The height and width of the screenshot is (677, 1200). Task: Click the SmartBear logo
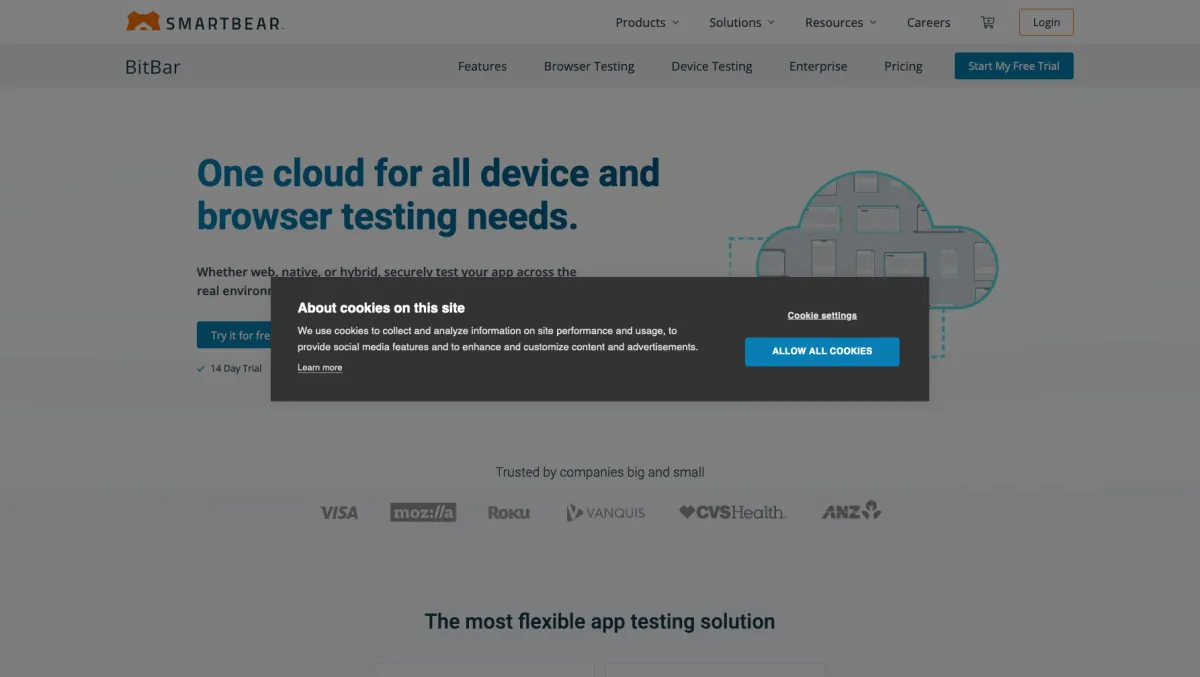coord(205,21)
